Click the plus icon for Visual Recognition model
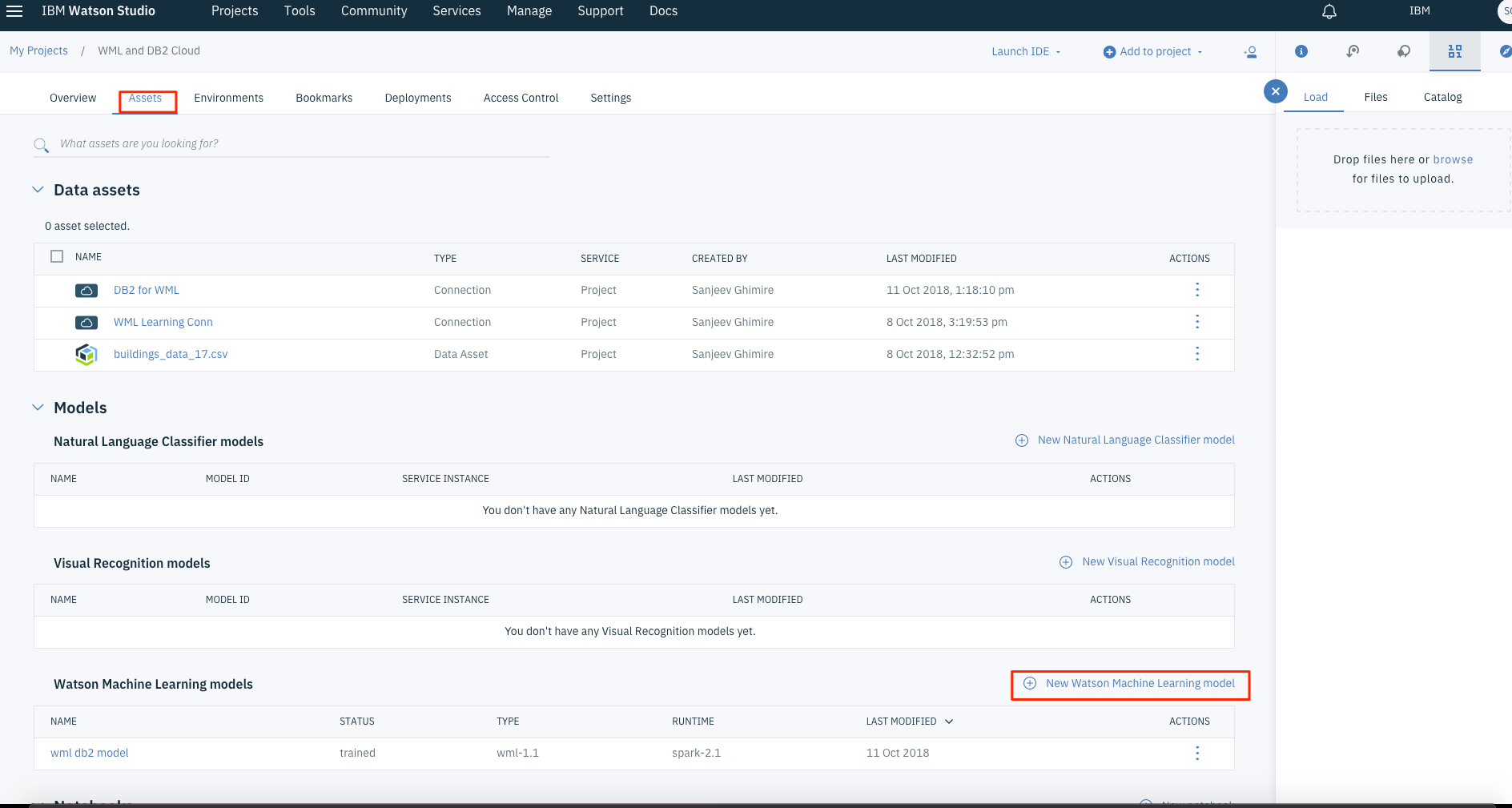 point(1066,562)
